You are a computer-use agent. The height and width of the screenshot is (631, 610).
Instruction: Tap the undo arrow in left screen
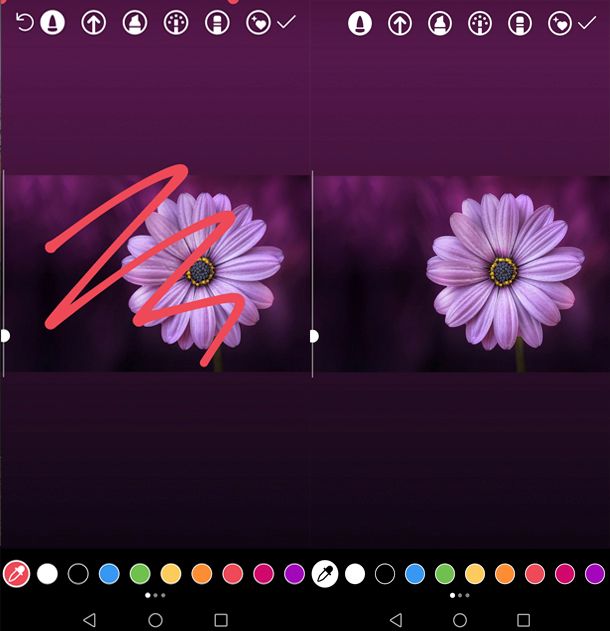pyautogui.click(x=25, y=22)
